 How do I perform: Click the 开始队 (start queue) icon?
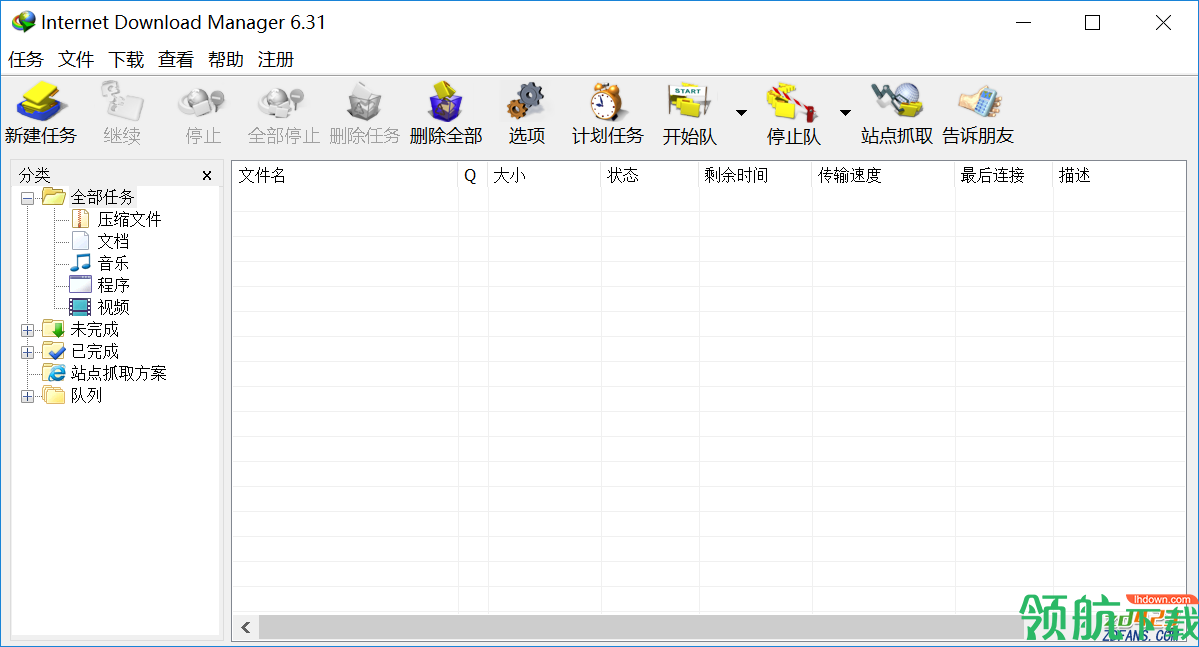(689, 102)
